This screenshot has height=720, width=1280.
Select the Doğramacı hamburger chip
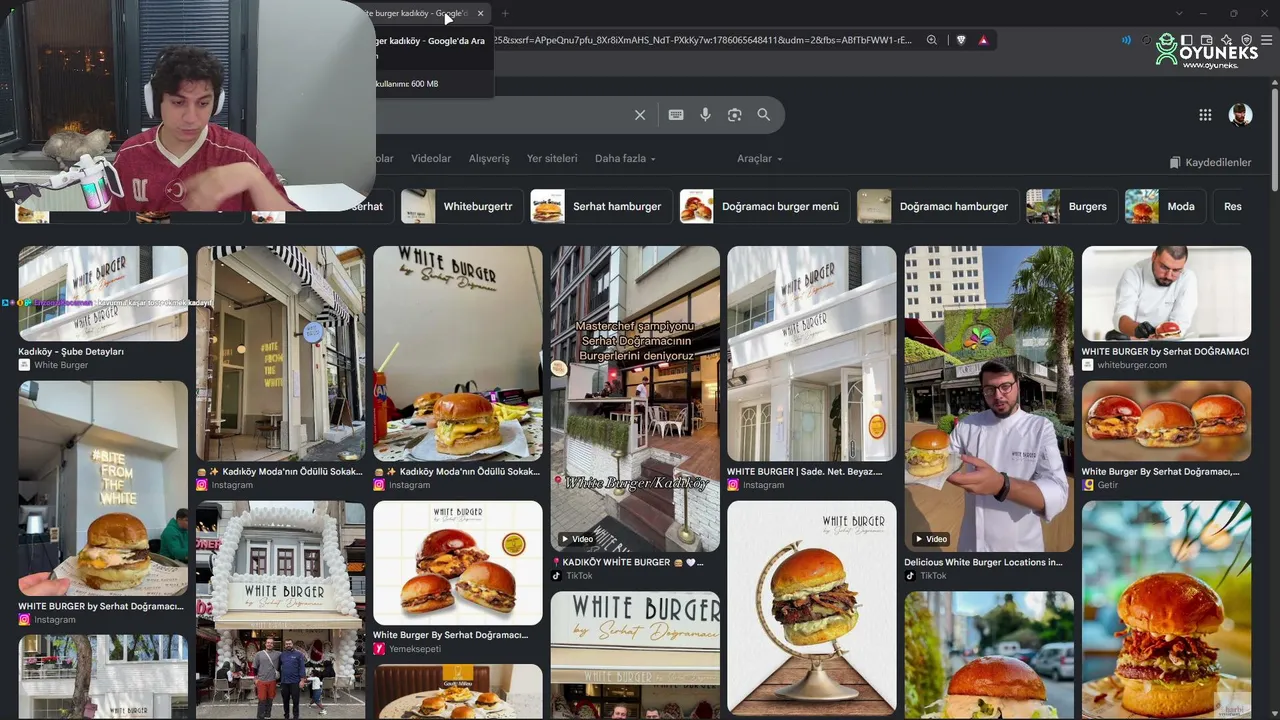coord(937,206)
